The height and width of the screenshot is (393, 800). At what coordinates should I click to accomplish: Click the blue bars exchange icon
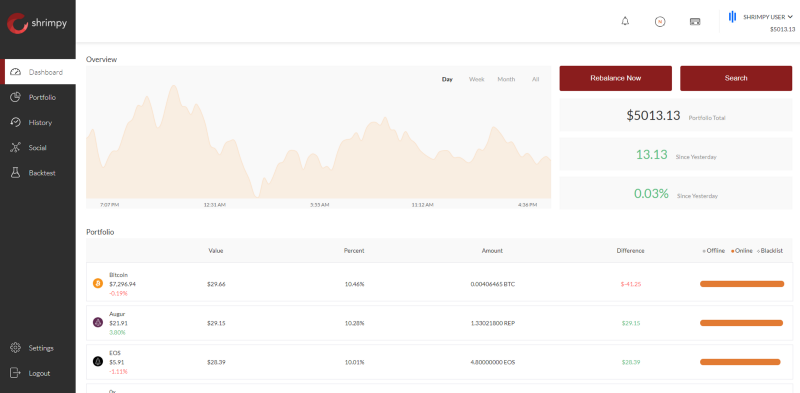(x=732, y=17)
